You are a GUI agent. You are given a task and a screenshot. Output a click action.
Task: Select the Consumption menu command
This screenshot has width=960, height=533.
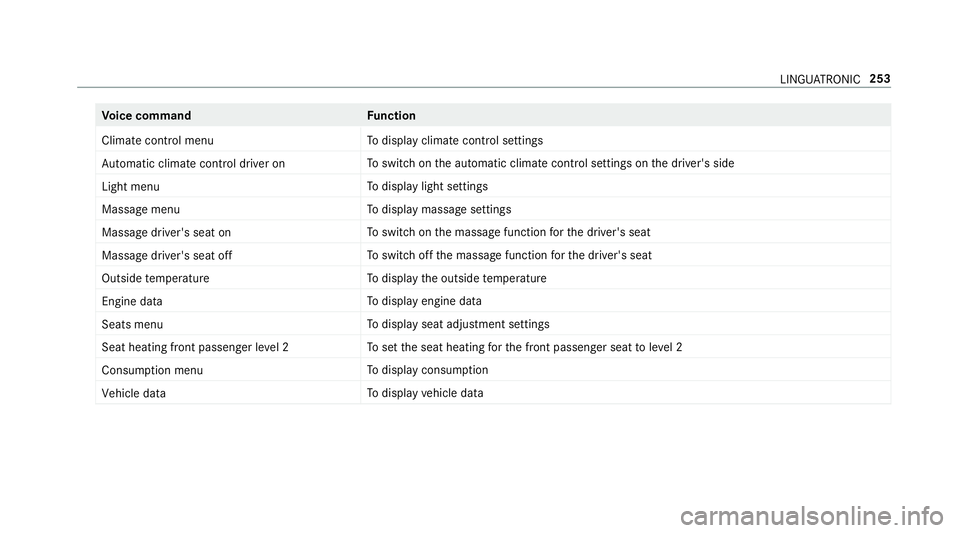click(152, 370)
